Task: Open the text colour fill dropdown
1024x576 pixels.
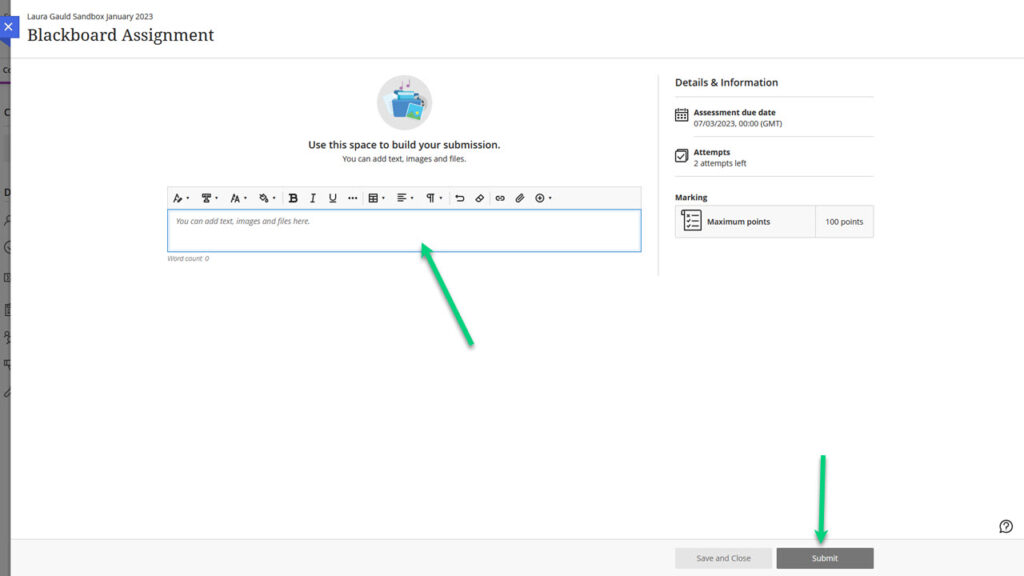Action: click(266, 198)
